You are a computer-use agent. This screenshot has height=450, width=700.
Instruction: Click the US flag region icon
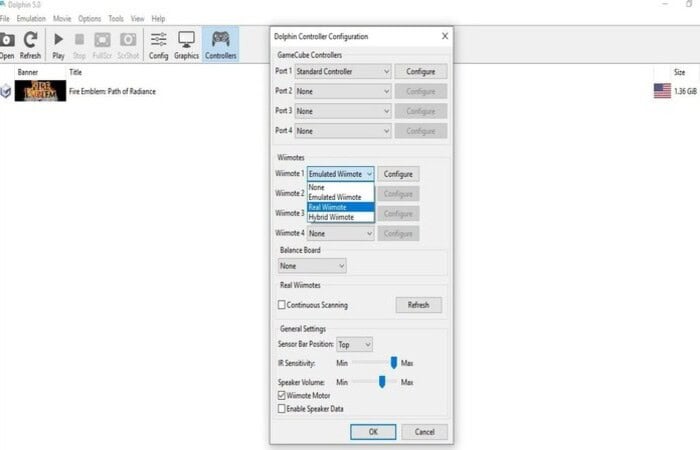click(x=662, y=91)
